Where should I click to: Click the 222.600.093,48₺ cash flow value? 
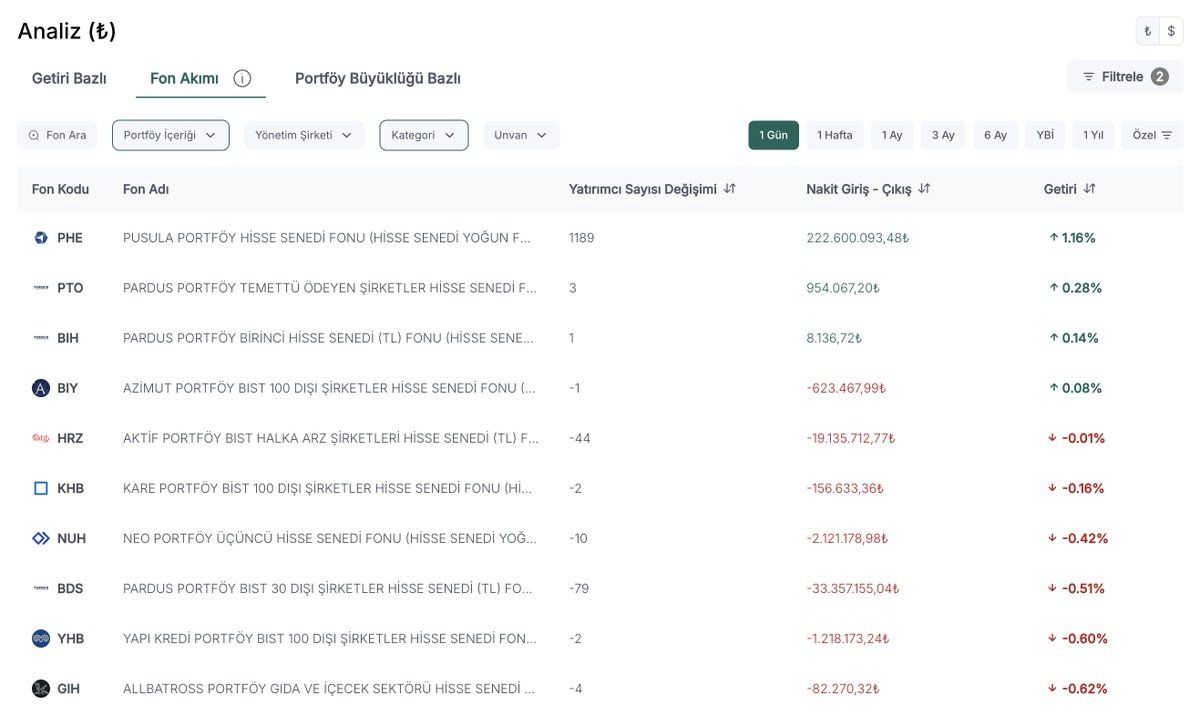[x=858, y=238]
